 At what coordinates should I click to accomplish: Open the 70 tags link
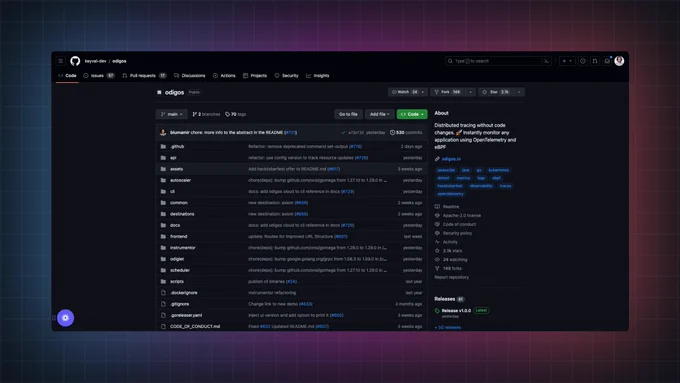[x=235, y=115]
